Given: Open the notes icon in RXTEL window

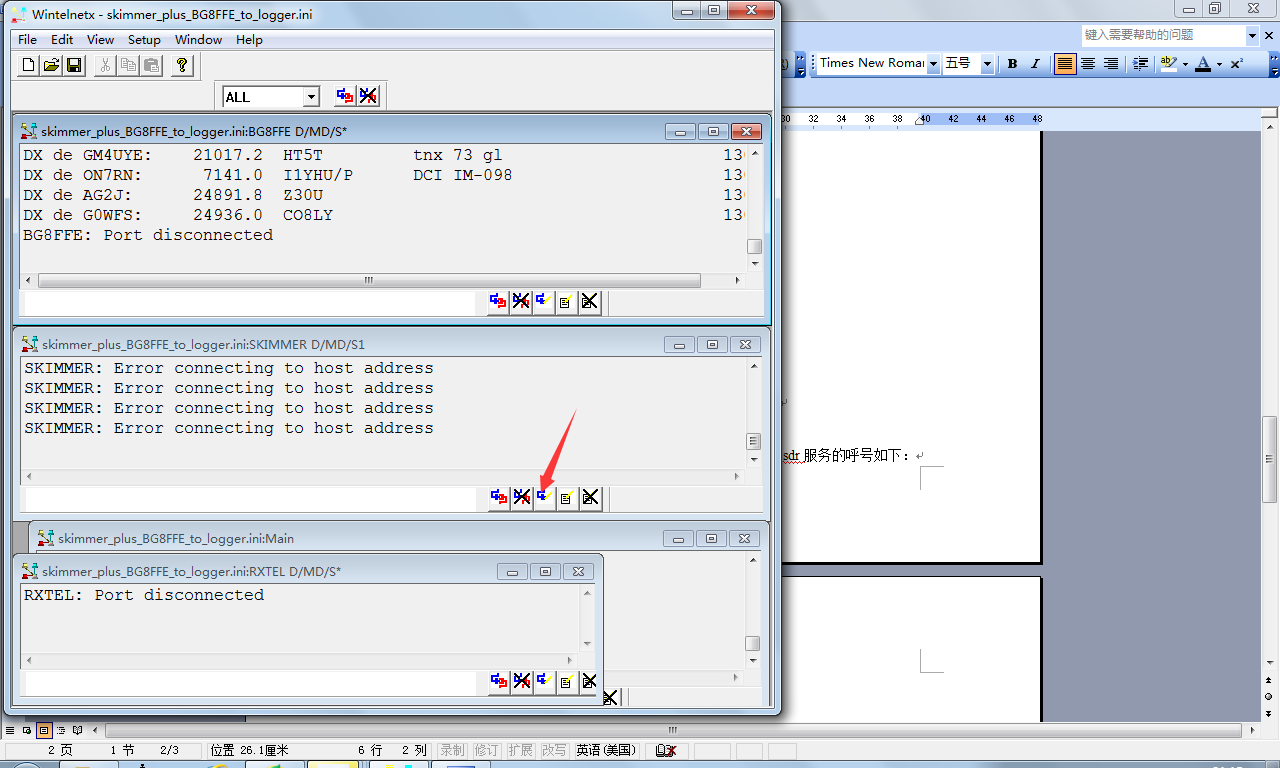Looking at the screenshot, I should [x=566, y=682].
